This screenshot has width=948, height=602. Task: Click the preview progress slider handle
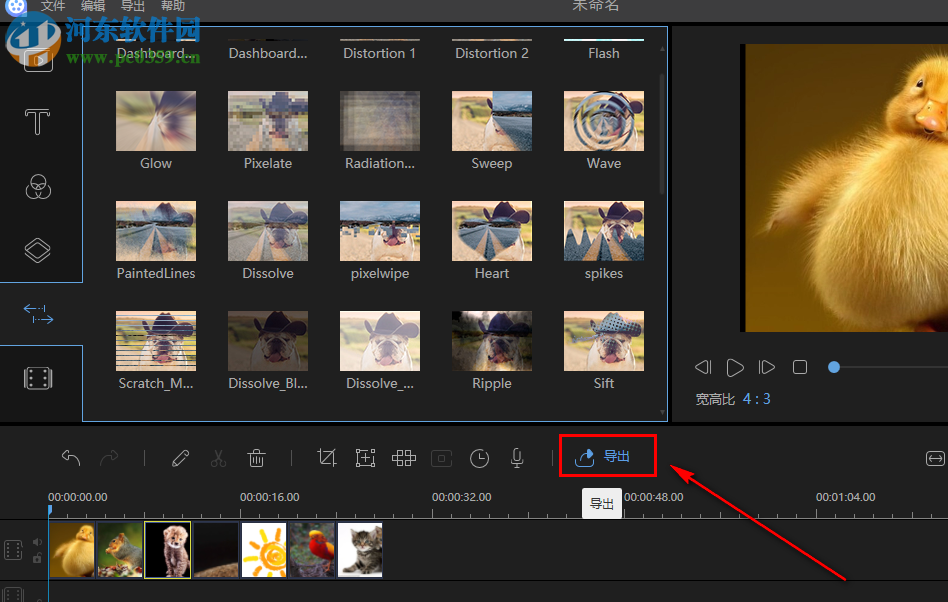[834, 367]
